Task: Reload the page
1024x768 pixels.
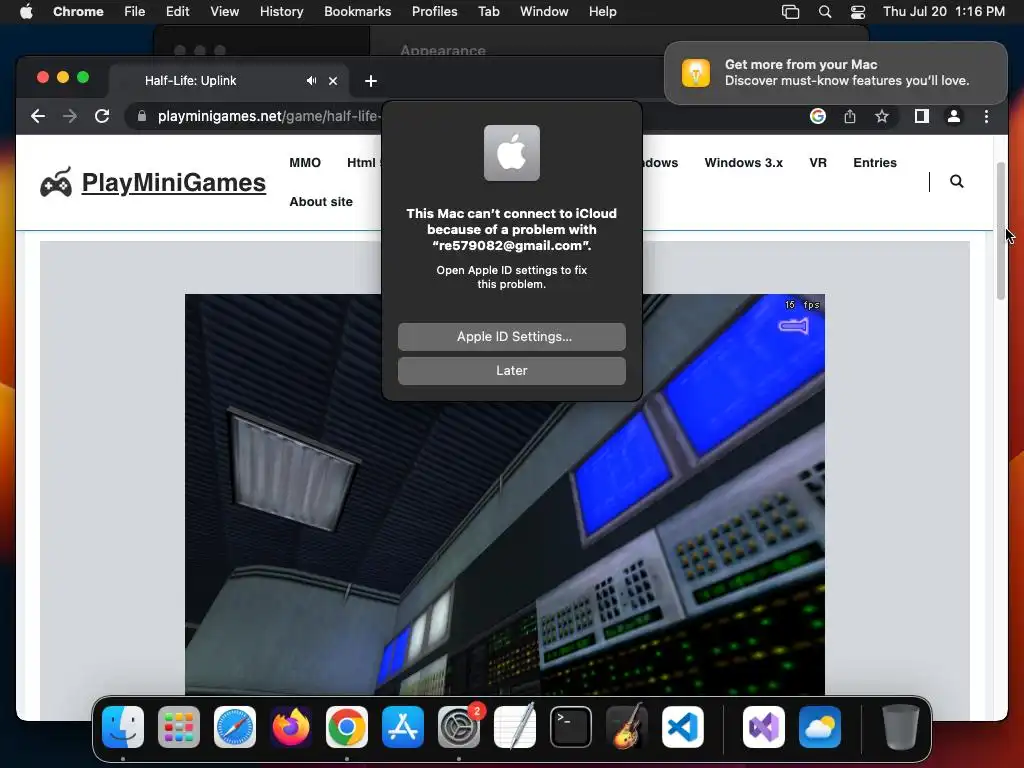Action: pos(102,116)
